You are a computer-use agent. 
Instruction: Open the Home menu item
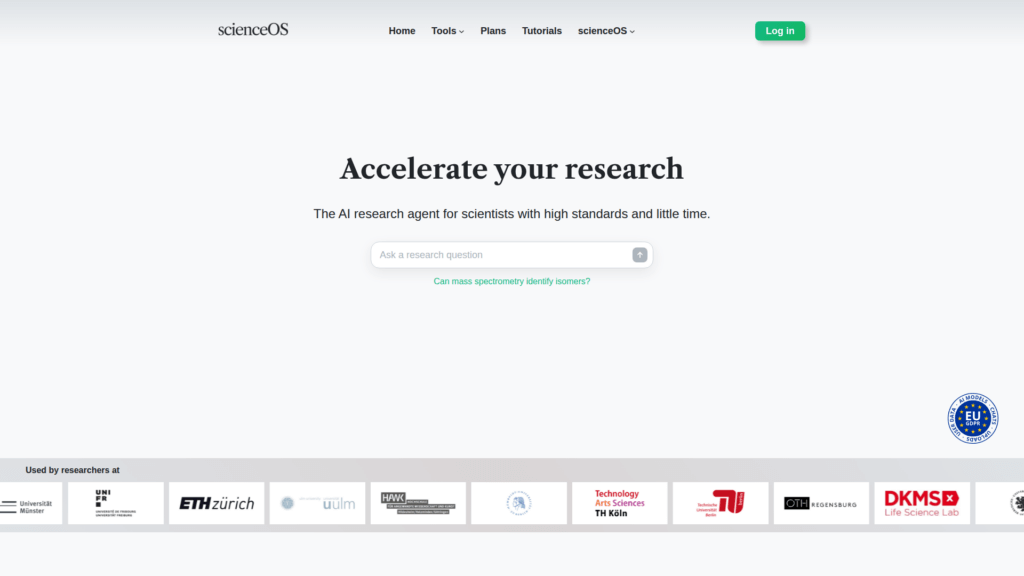point(402,31)
